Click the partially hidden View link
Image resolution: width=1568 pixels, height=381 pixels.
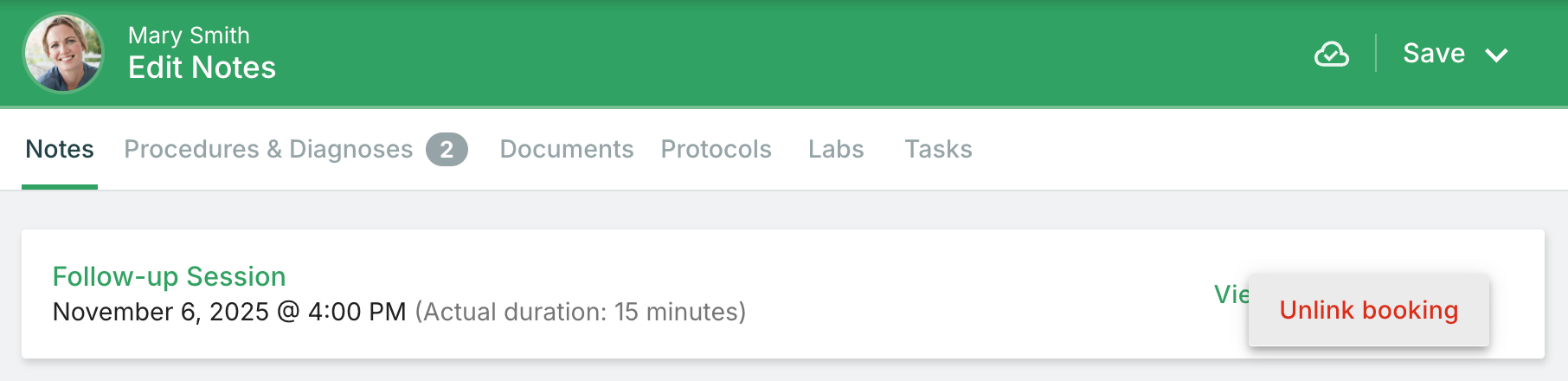(1231, 294)
